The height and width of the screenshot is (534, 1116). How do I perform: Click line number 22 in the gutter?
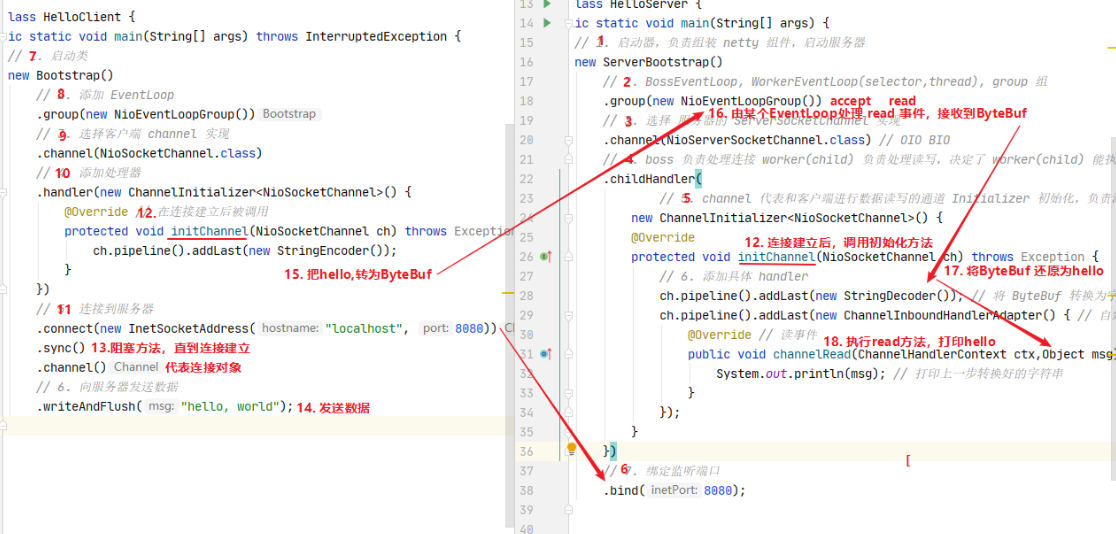coord(527,179)
